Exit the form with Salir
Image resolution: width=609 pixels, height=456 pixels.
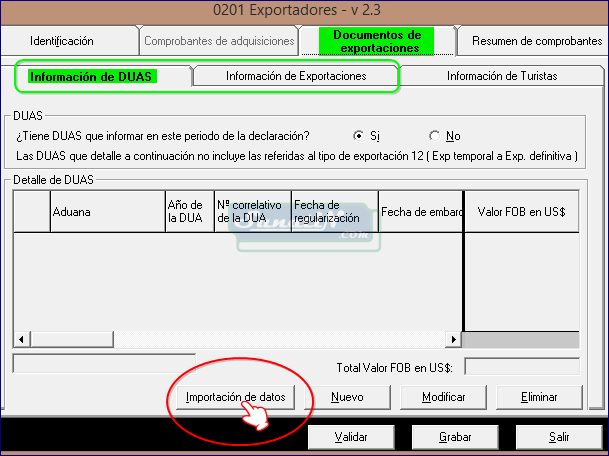click(x=559, y=437)
